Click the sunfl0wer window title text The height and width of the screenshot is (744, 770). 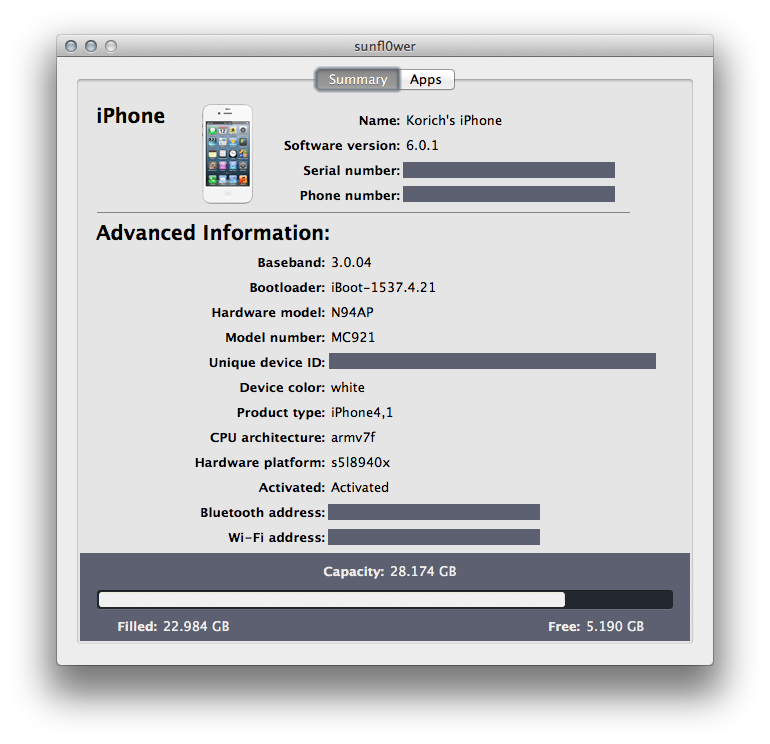[384, 46]
